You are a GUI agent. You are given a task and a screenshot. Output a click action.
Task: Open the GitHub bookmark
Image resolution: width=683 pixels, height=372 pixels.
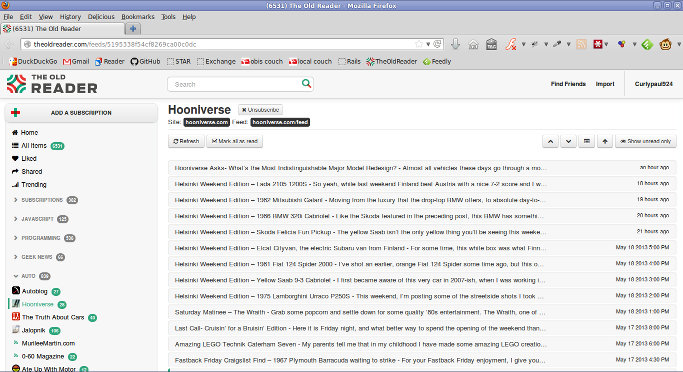[x=145, y=61]
